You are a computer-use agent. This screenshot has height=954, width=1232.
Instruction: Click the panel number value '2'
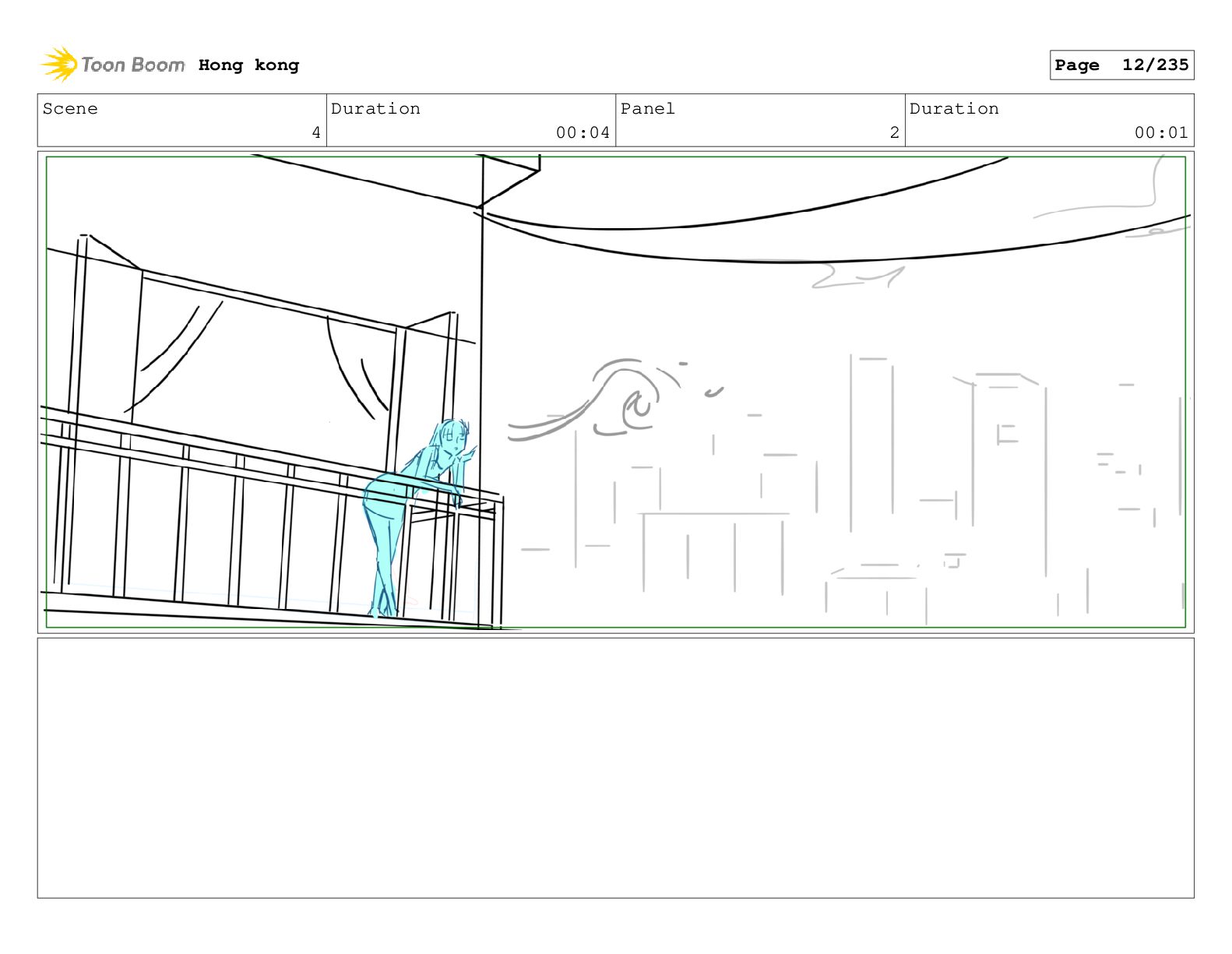tap(895, 133)
